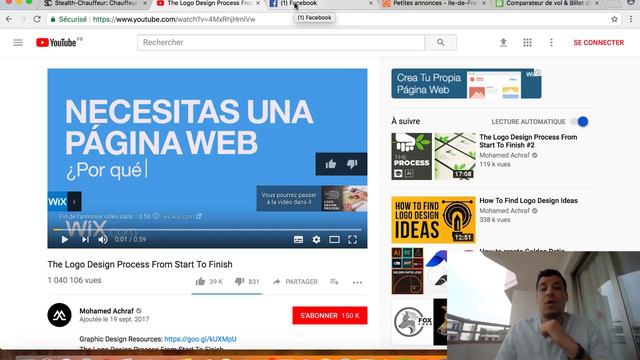Open the YouTube hamburger guide menu
Image resolution: width=640 pixels, height=360 pixels.
click(18, 42)
